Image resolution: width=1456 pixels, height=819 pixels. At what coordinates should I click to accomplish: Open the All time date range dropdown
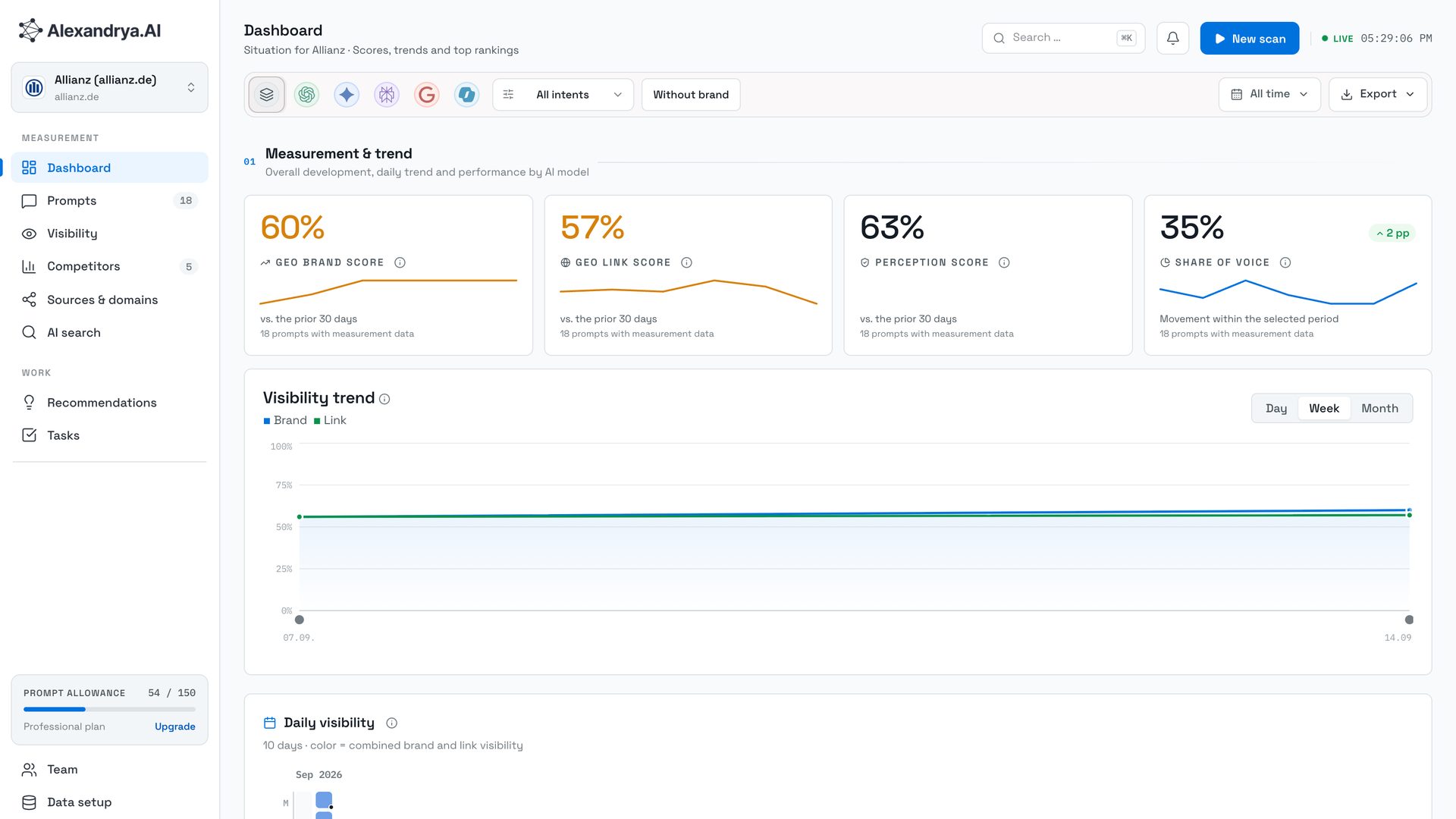[1269, 94]
